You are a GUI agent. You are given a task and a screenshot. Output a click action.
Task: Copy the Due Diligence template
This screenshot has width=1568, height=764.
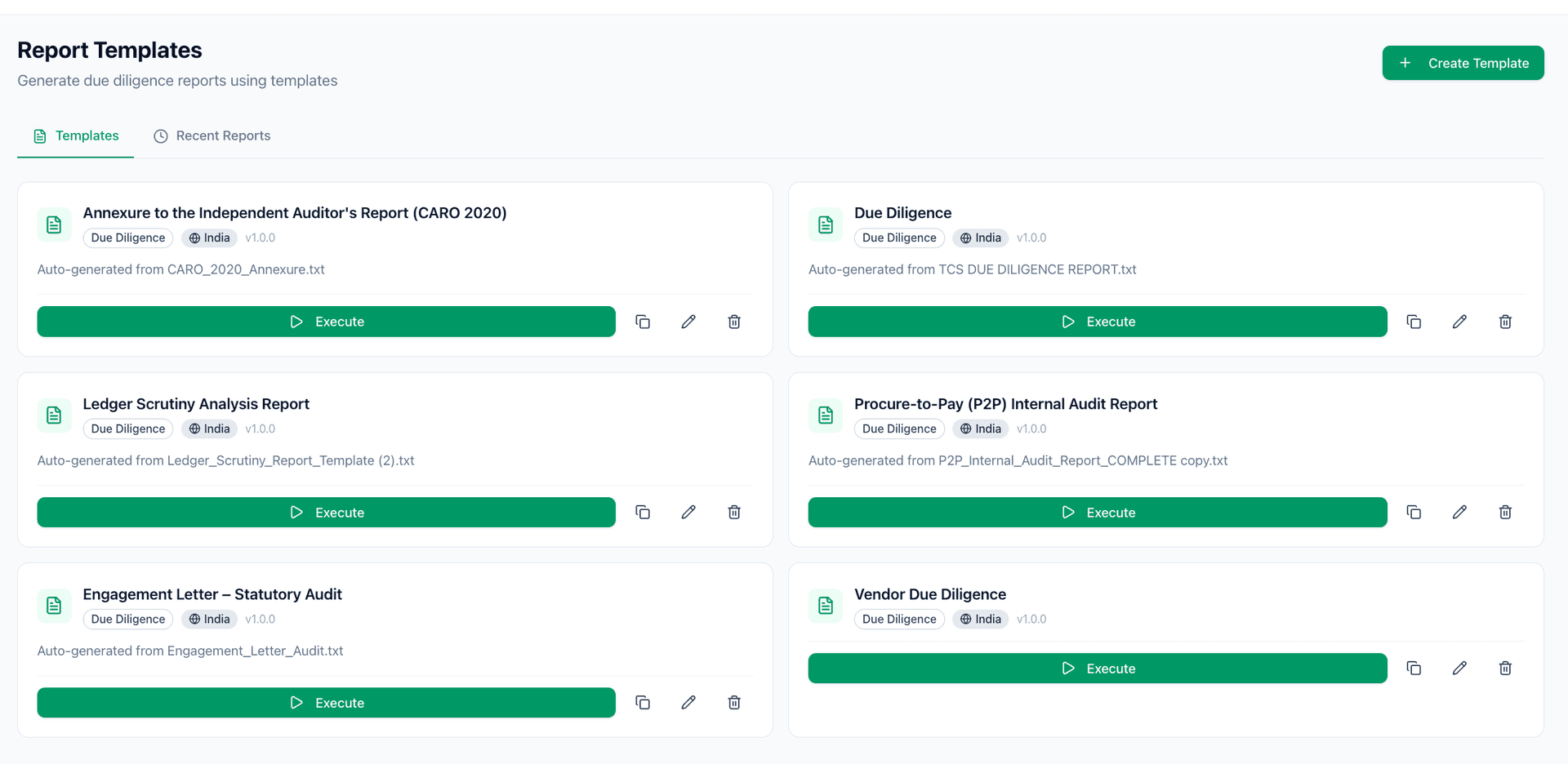pyautogui.click(x=1414, y=322)
